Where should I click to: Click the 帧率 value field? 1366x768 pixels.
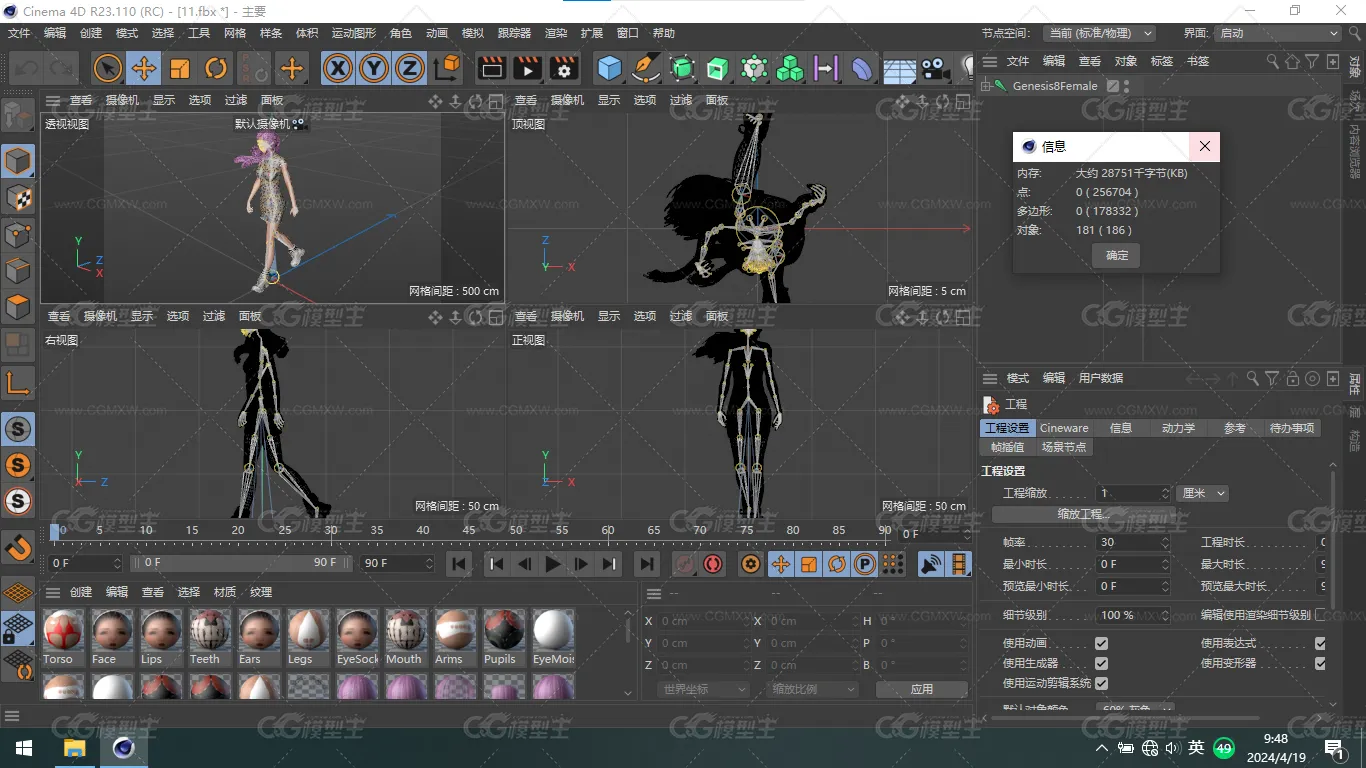pos(1127,542)
